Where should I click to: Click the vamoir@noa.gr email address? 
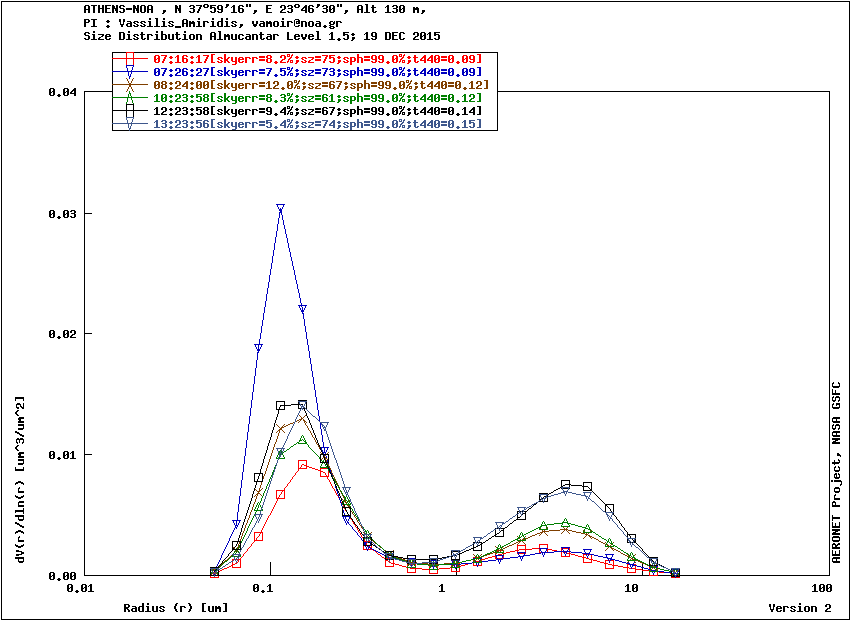(297, 23)
